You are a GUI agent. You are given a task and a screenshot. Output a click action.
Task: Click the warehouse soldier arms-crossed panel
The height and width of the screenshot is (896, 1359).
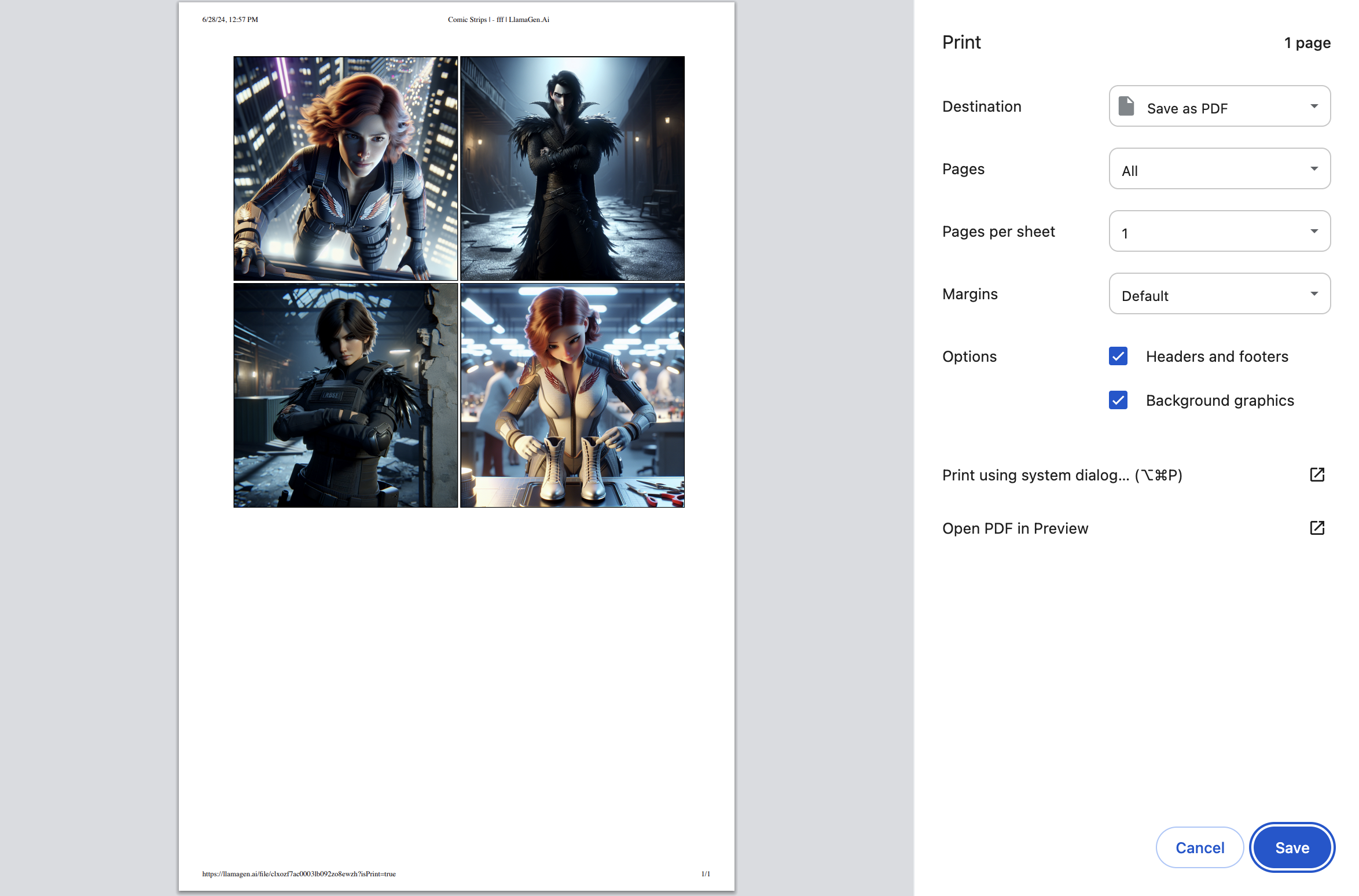pyautogui.click(x=346, y=395)
